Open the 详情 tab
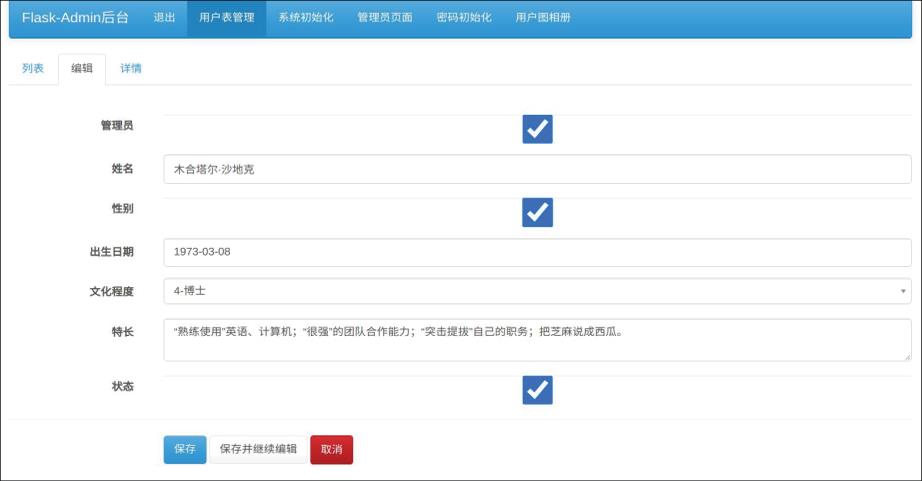The width and height of the screenshot is (922, 481). coord(131,68)
